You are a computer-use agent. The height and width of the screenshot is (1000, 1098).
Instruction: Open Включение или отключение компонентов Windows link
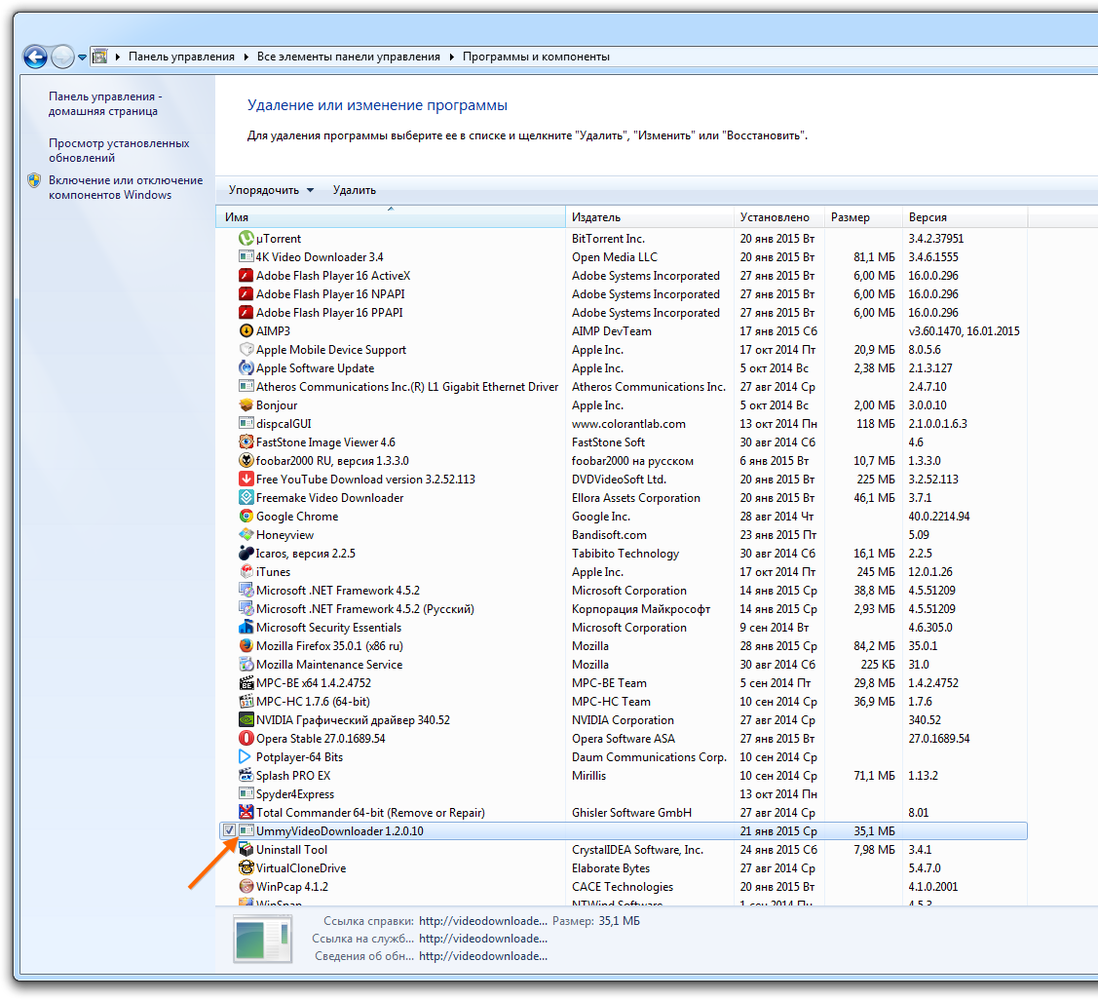tap(125, 188)
